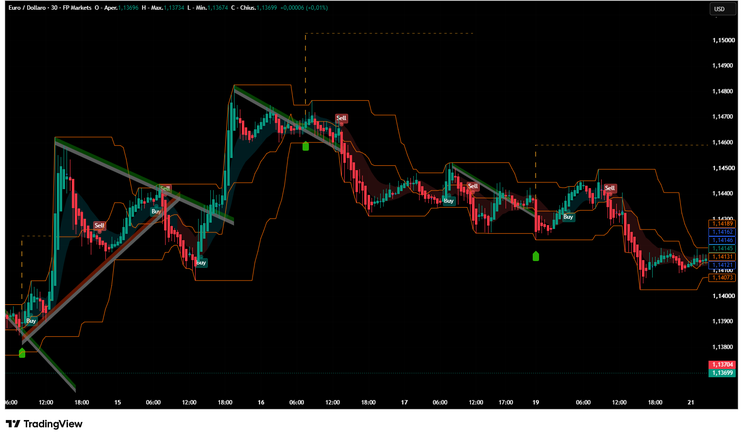Click the orange 1,14073 price tag

point(722,277)
